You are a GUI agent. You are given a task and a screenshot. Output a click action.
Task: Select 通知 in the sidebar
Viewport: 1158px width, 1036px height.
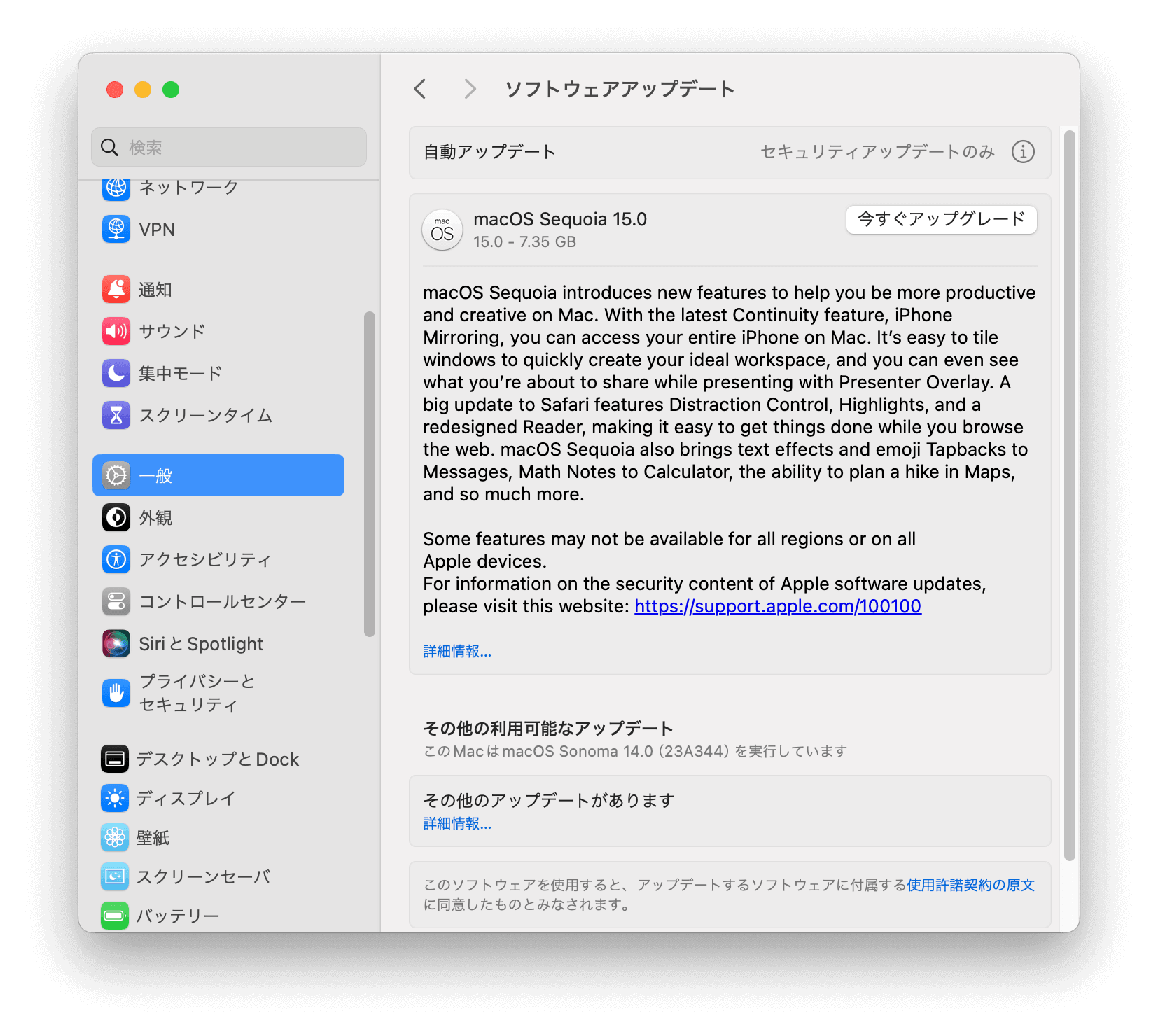coord(218,289)
